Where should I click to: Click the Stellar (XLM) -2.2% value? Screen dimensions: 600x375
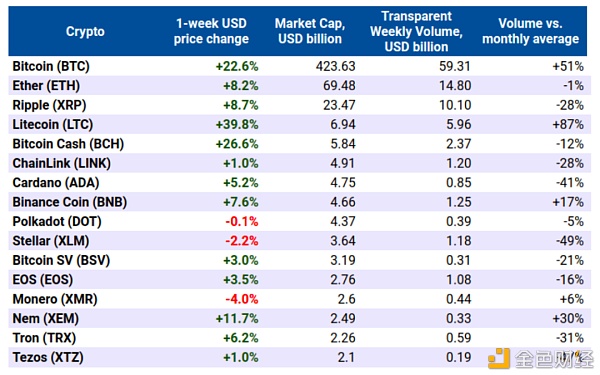coord(242,241)
